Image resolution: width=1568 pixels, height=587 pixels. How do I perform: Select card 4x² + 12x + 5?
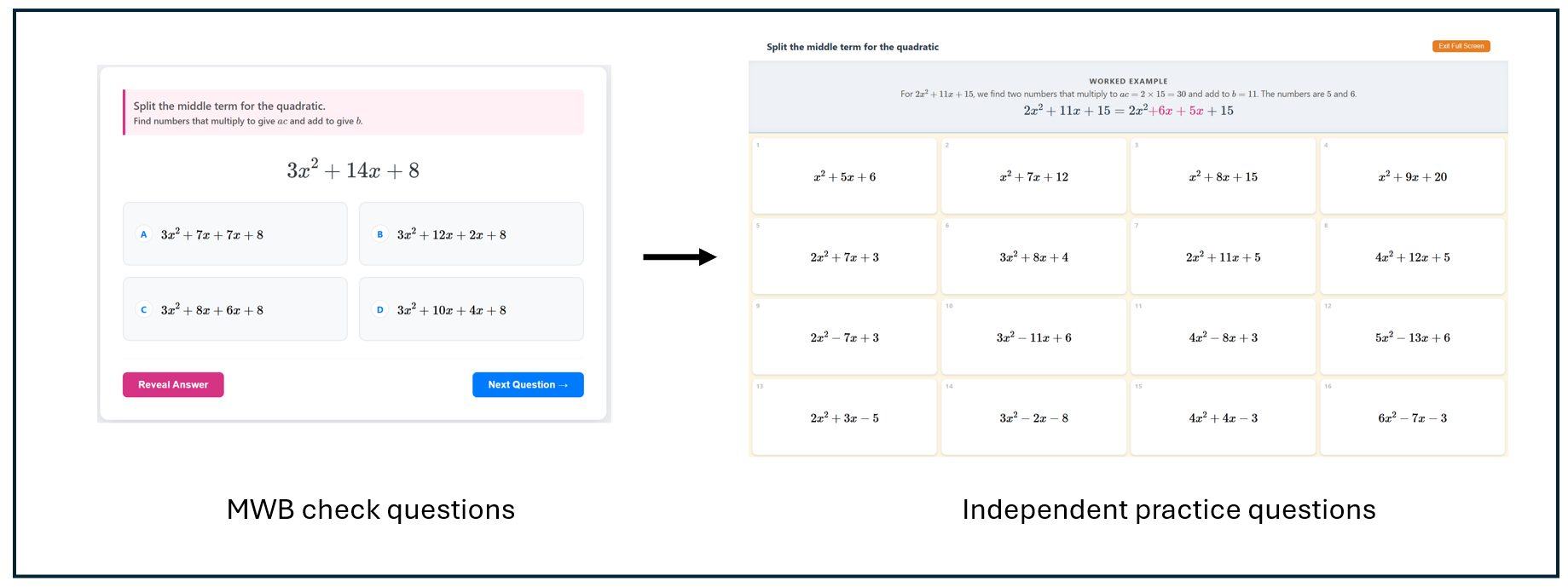point(1412,256)
